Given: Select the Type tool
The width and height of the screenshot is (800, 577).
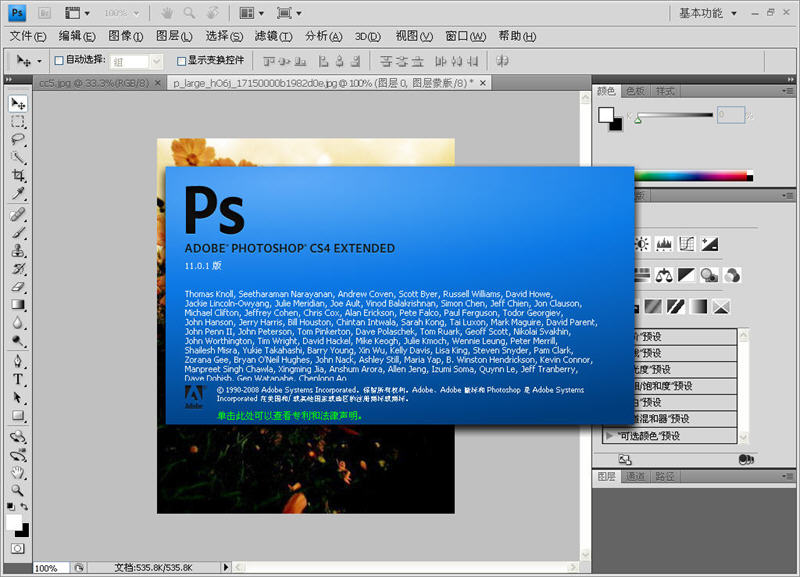Looking at the screenshot, I should 18,380.
